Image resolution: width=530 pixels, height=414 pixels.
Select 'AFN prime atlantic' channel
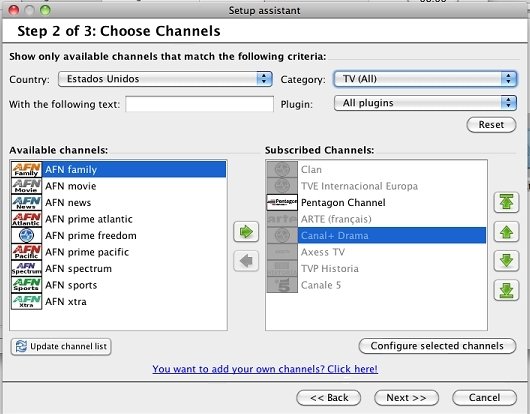click(119, 219)
